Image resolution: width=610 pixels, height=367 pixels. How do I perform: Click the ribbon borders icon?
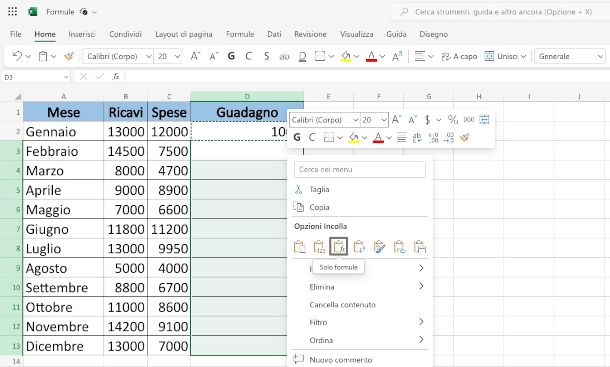(320, 56)
